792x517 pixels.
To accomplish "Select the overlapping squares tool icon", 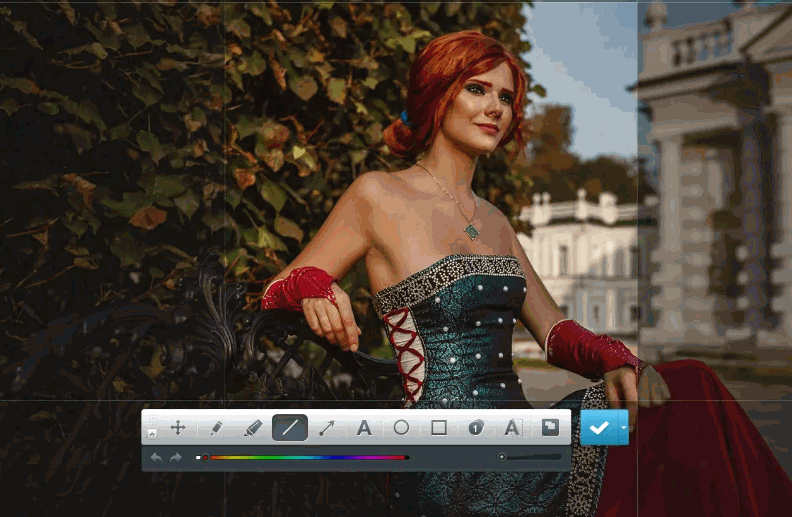I will [x=550, y=427].
